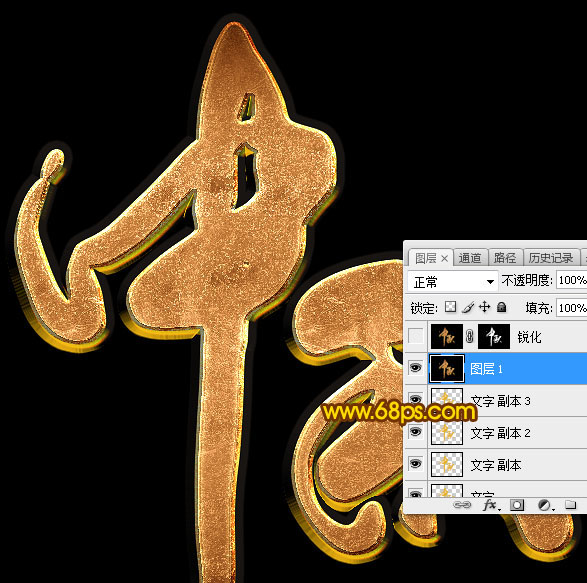Click the 文字 副本 layer thumbnail

[447, 464]
